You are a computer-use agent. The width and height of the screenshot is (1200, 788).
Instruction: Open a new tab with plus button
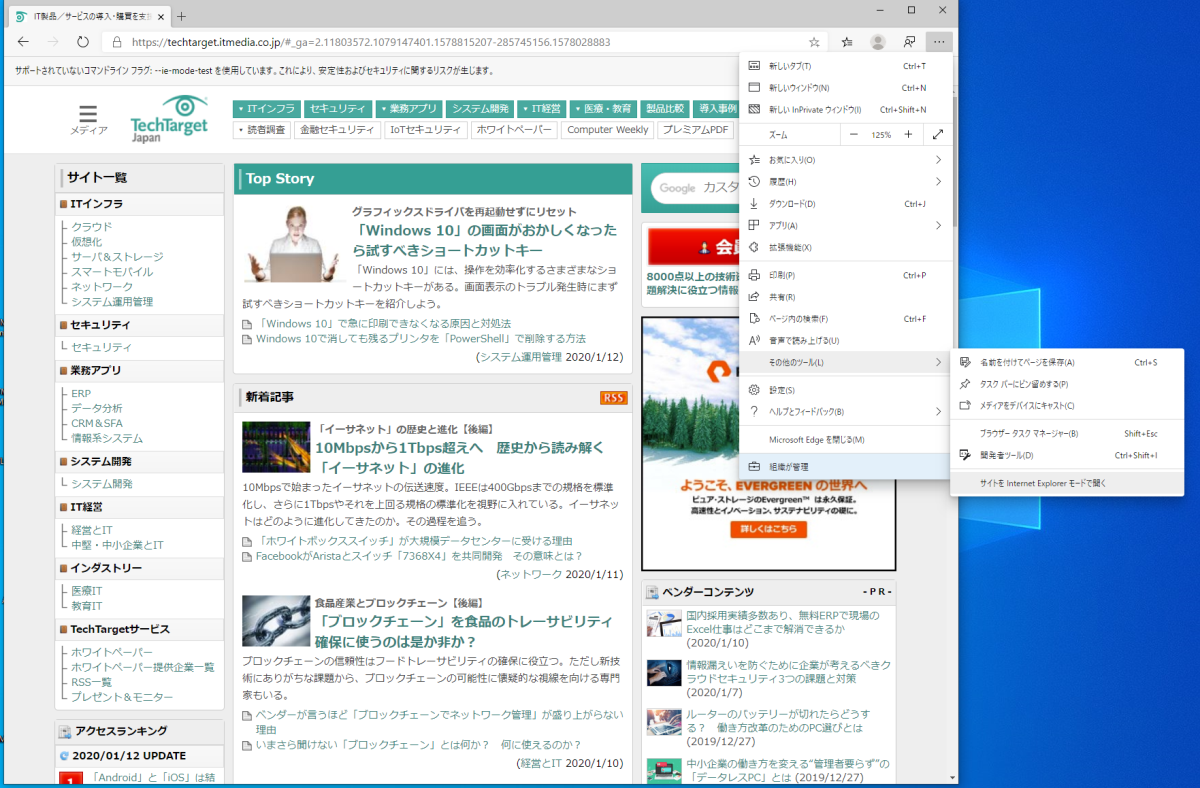pyautogui.click(x=181, y=16)
